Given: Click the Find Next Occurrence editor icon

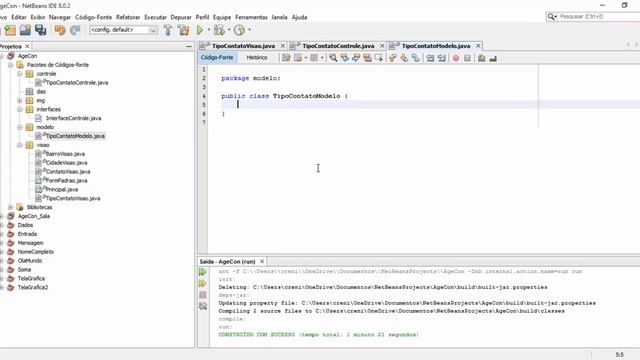Looking at the screenshot, I should tap(356, 58).
